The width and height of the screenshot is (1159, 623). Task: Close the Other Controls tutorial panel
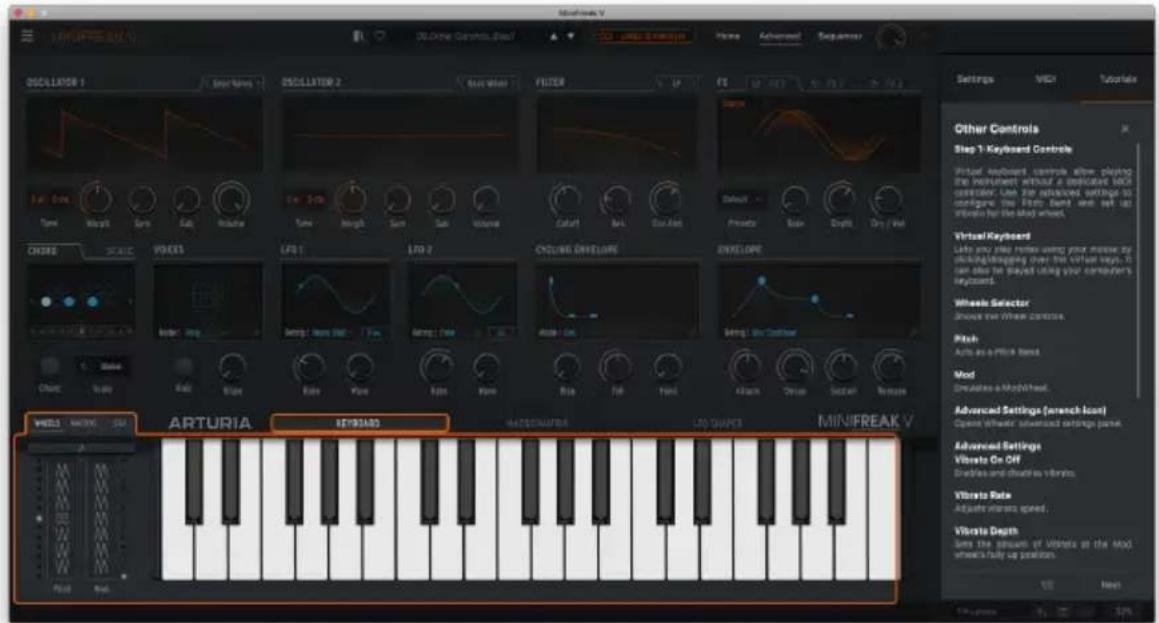tap(1125, 129)
